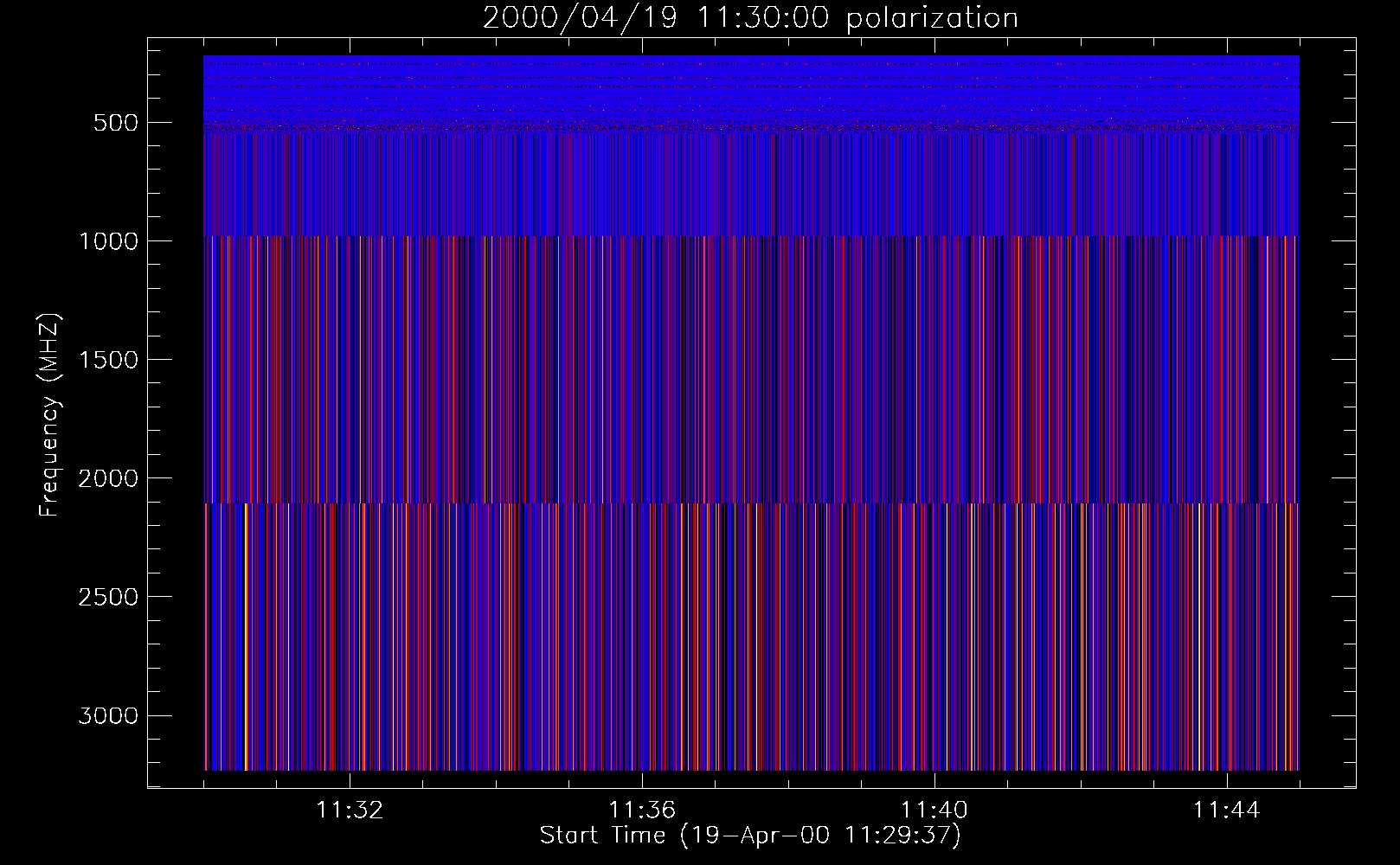The height and width of the screenshot is (865, 1400).
Task: Click the 11:40 time tick label
Action: 934,811
